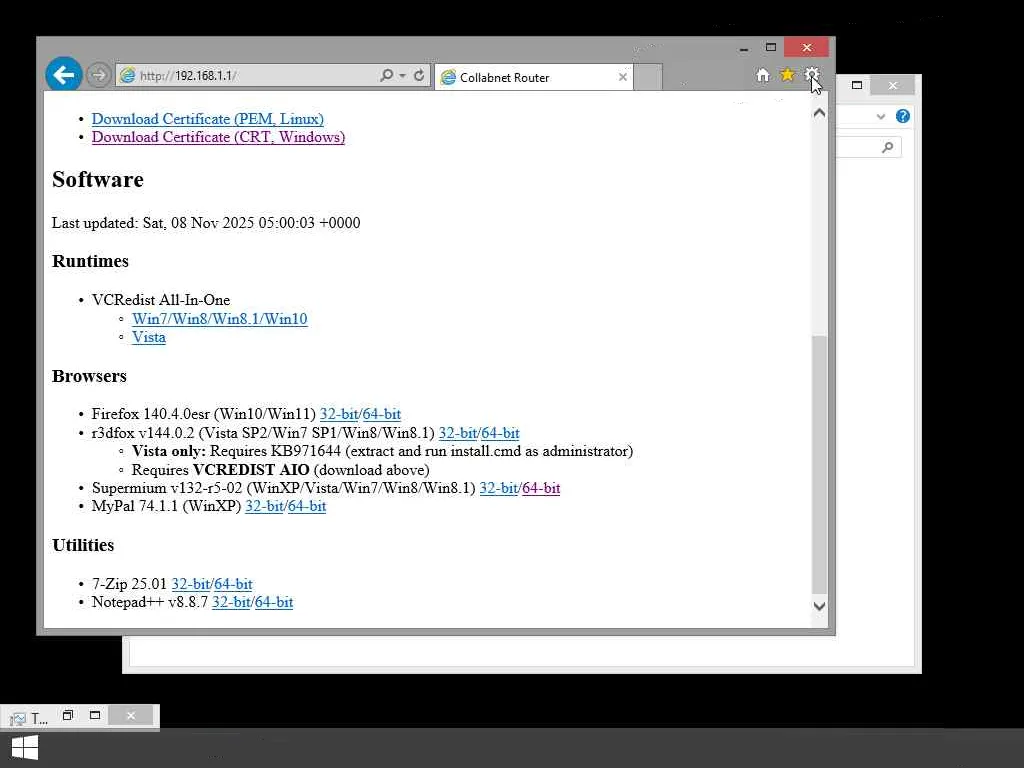Maximize the background window
The width and height of the screenshot is (1024, 768).
tap(857, 85)
